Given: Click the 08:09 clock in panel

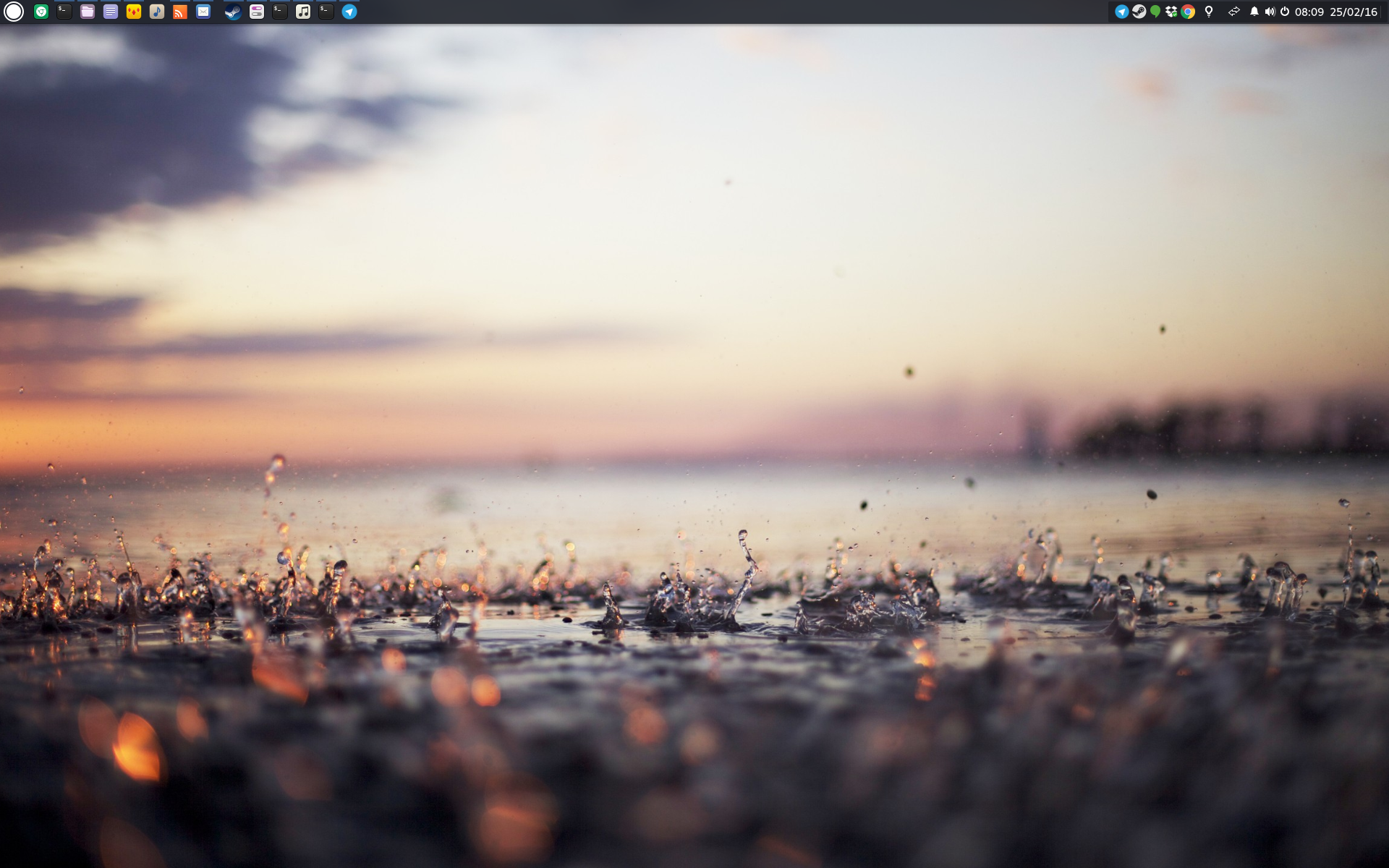Looking at the screenshot, I should 1309,12.
